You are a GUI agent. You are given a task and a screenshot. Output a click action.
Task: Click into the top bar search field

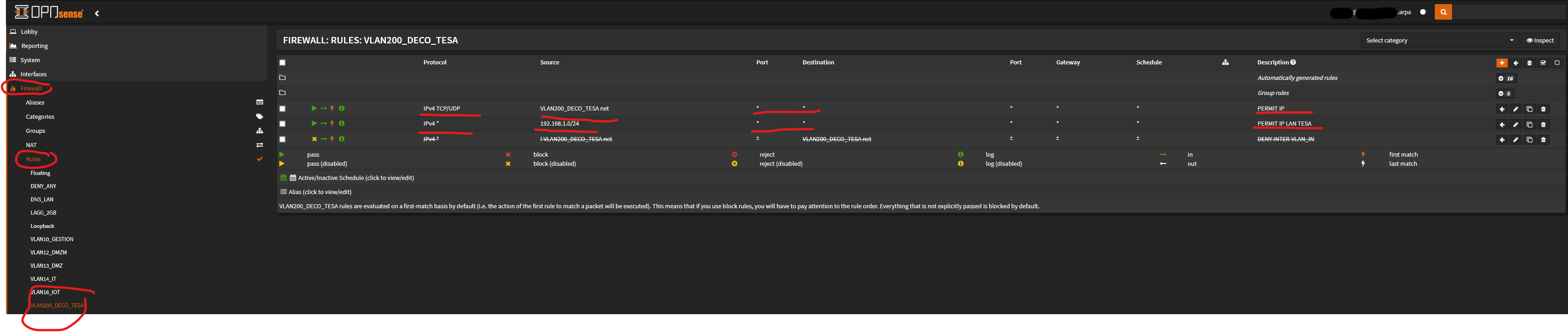click(x=1507, y=12)
